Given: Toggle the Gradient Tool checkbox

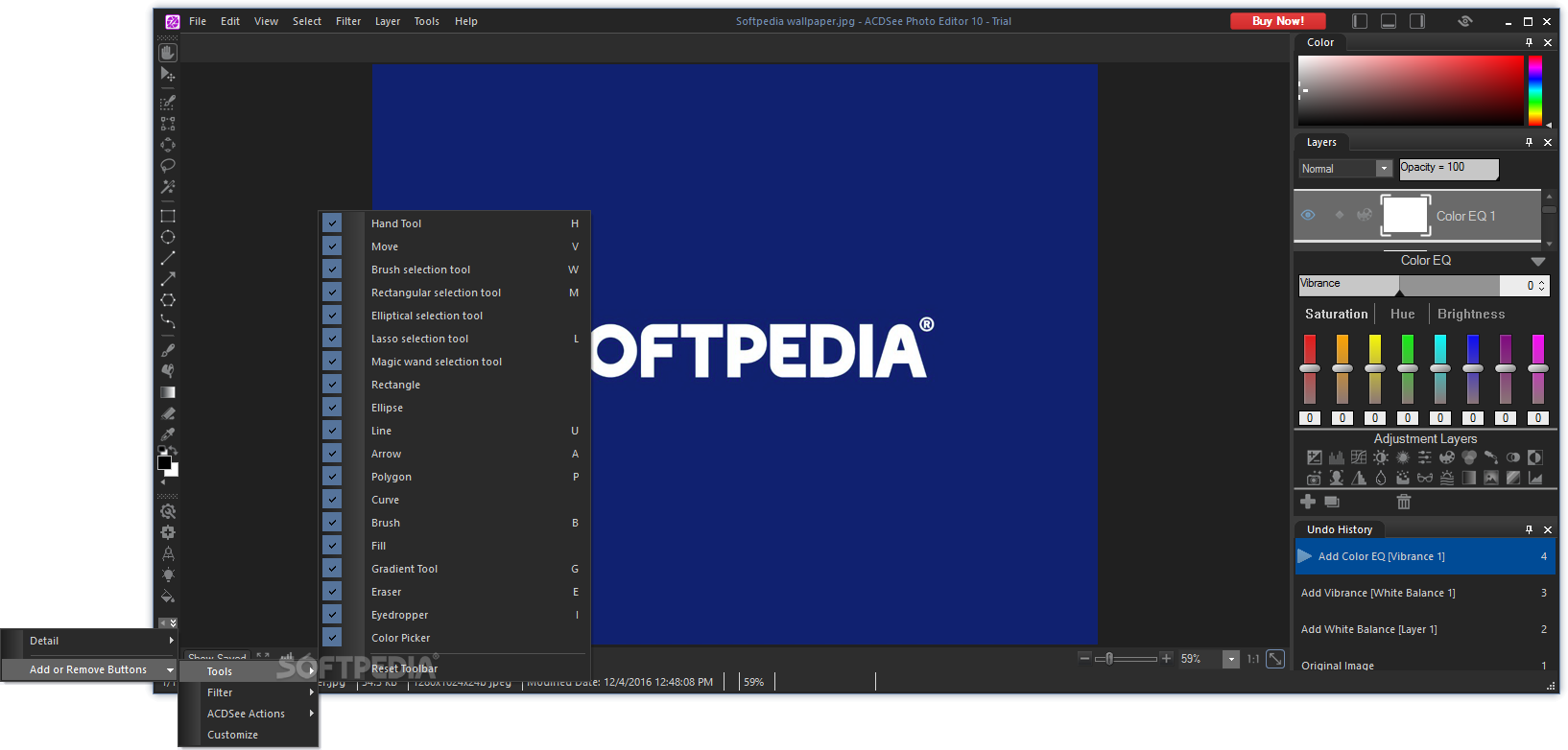Looking at the screenshot, I should [x=332, y=568].
